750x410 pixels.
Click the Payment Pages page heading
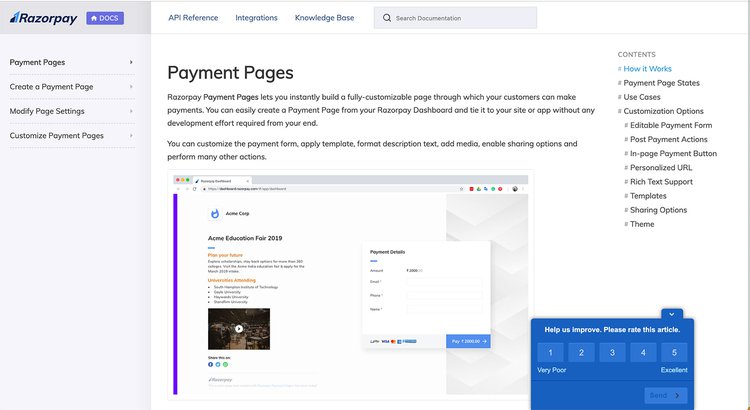(230, 73)
